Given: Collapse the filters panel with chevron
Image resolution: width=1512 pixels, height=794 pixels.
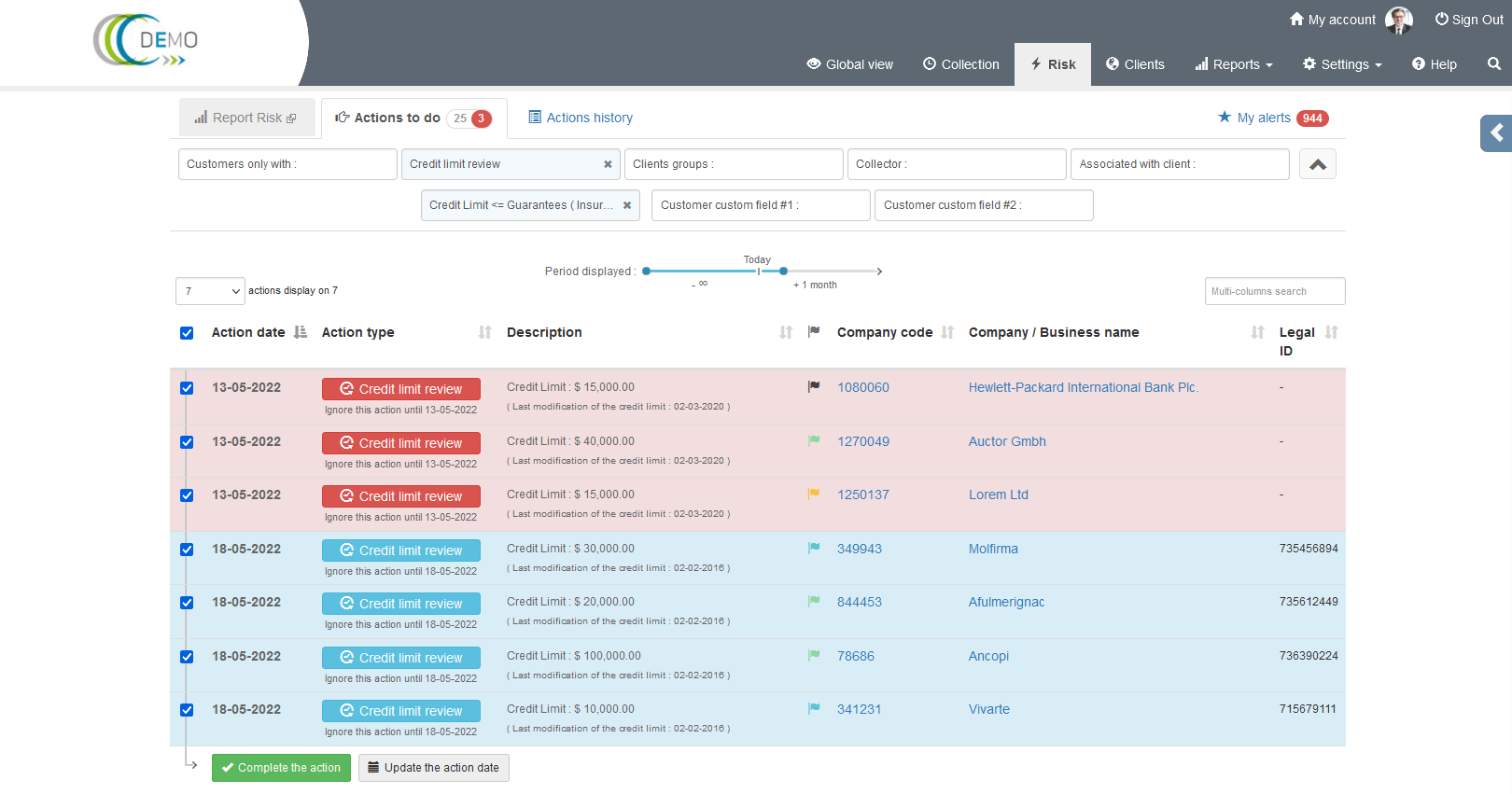Looking at the screenshot, I should 1317,164.
